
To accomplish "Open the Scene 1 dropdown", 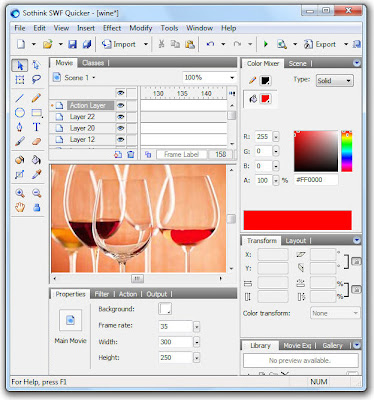I will tap(94, 78).
